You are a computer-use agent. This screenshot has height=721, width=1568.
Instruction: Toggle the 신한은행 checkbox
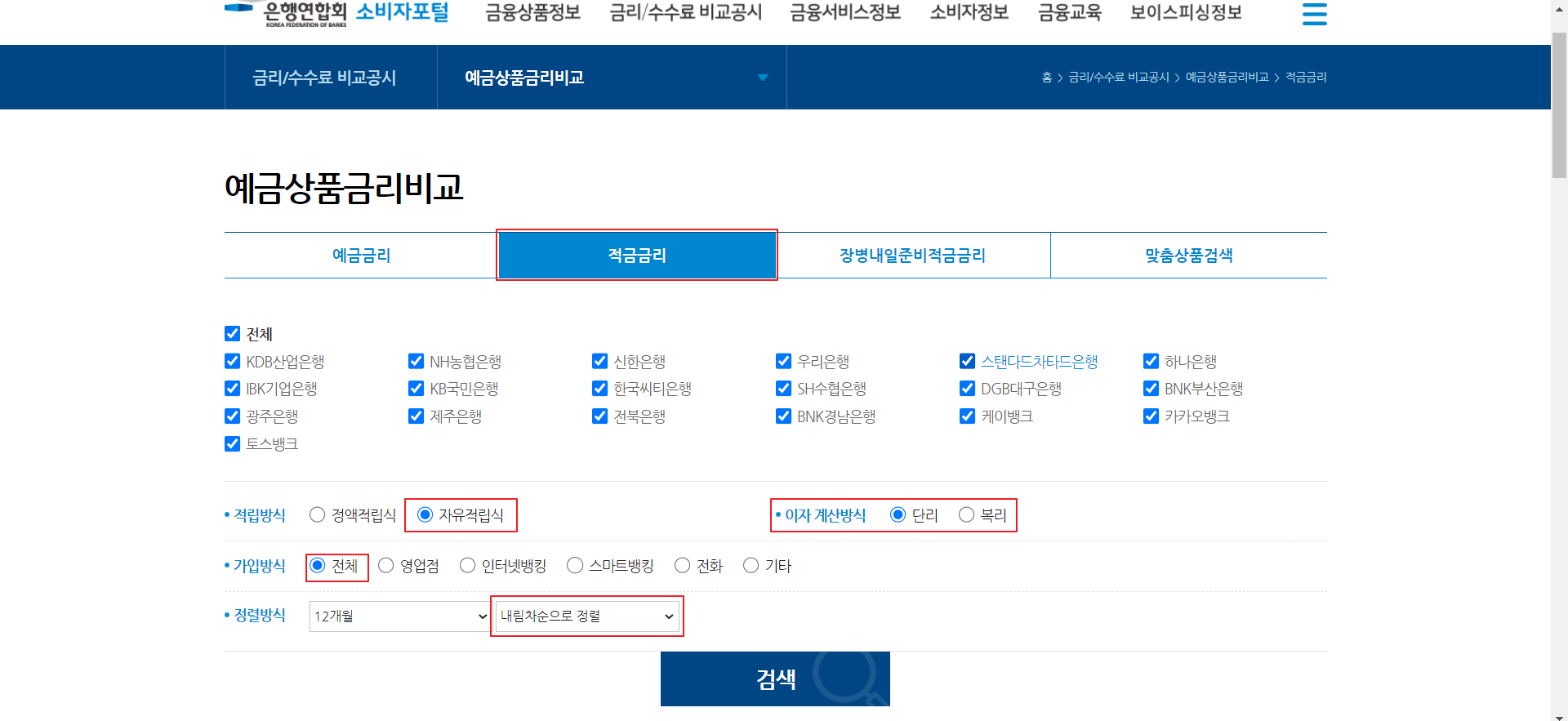(599, 362)
